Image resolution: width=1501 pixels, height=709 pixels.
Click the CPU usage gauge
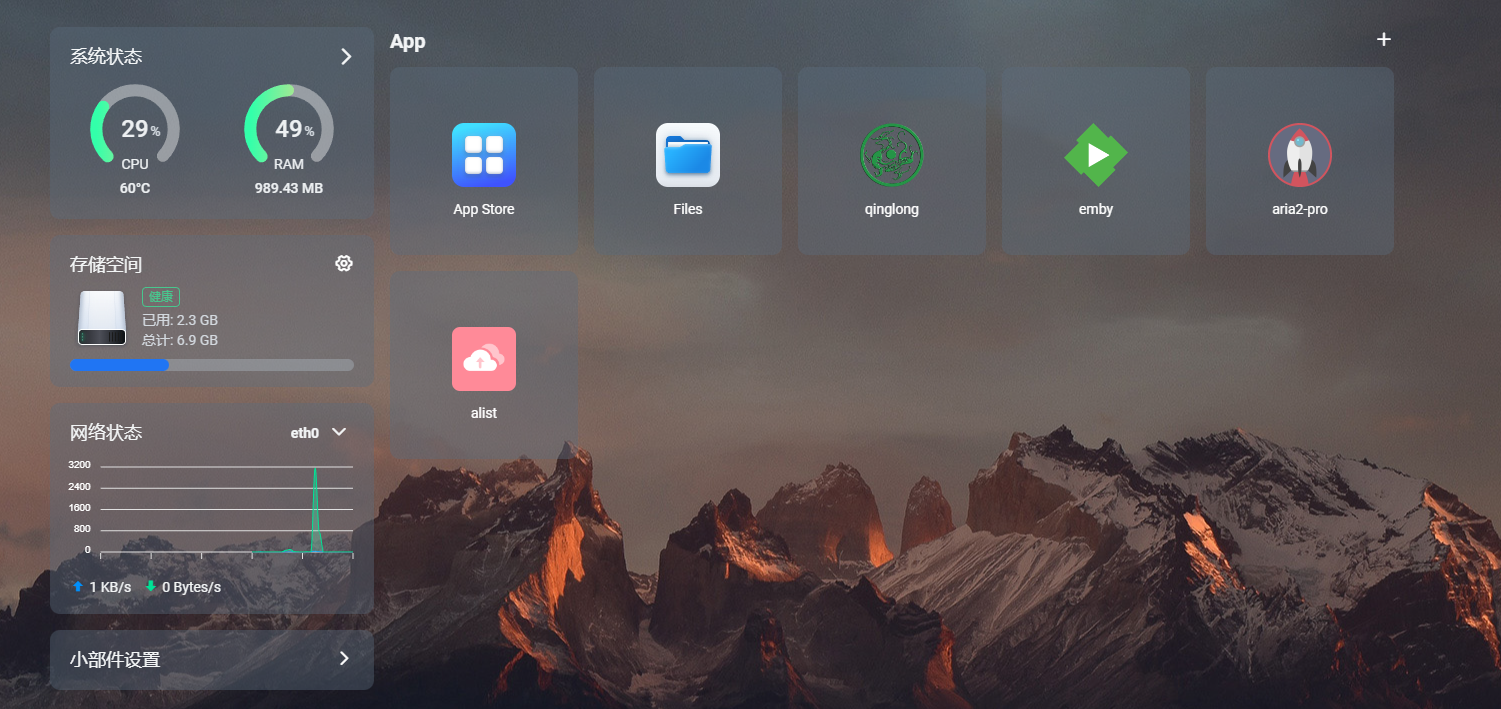[135, 128]
